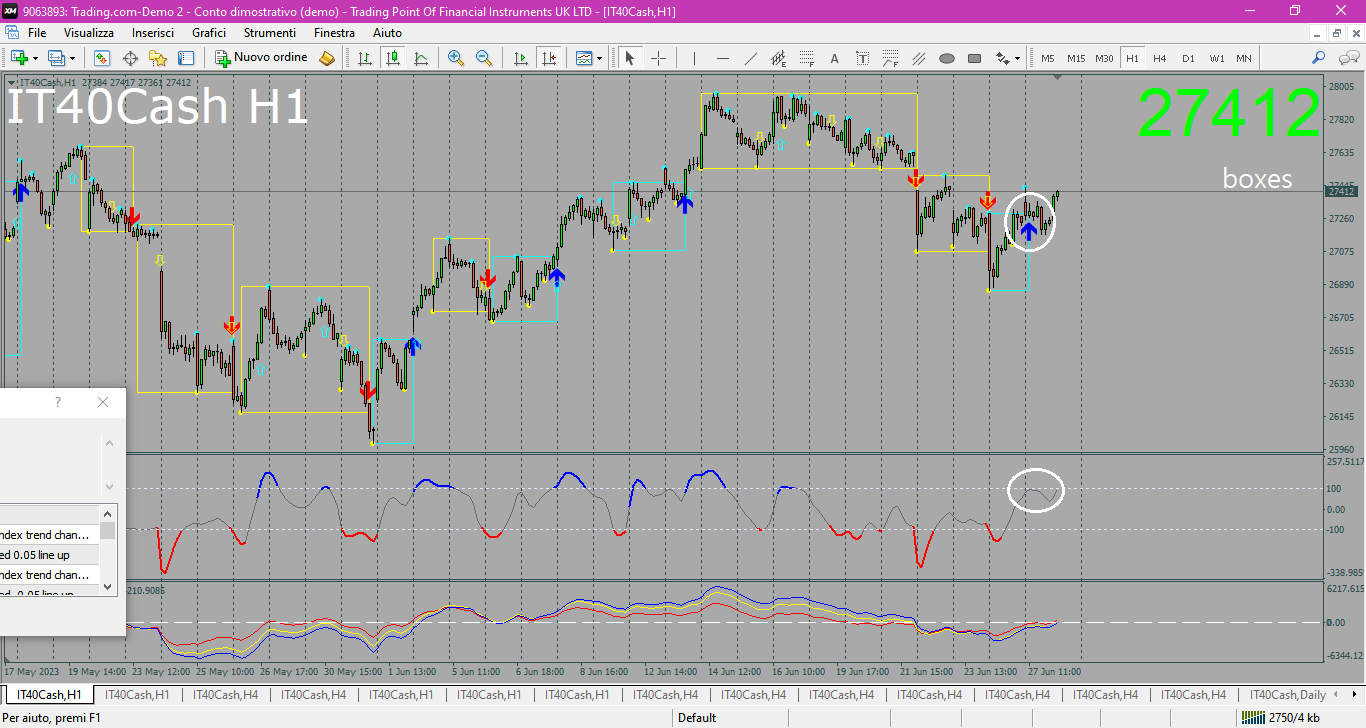Open the new chart dropdown arrow
This screenshot has width=1366, height=728.
pos(35,58)
